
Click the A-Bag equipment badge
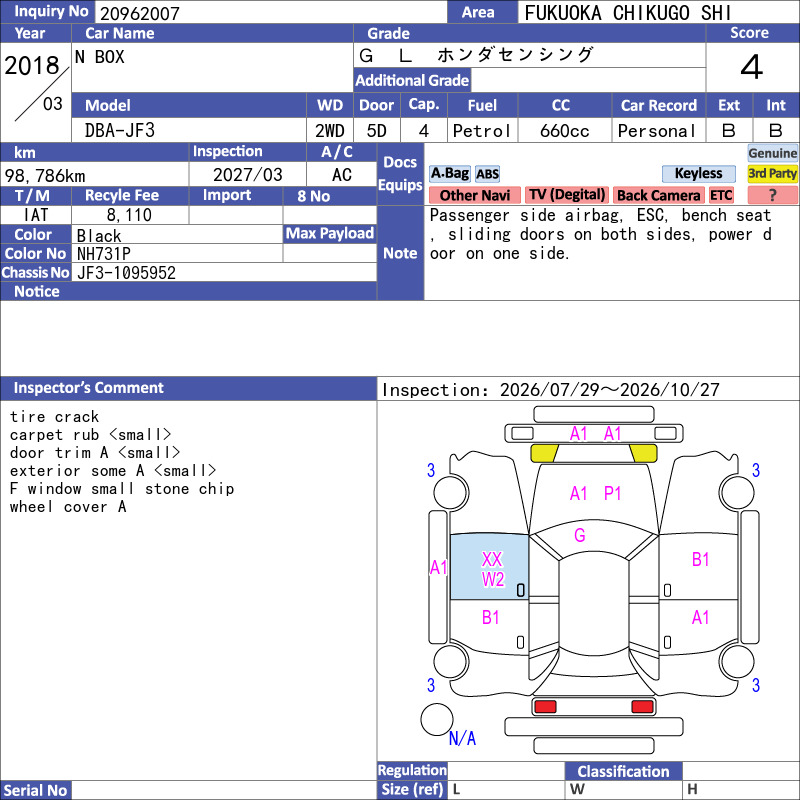449,173
